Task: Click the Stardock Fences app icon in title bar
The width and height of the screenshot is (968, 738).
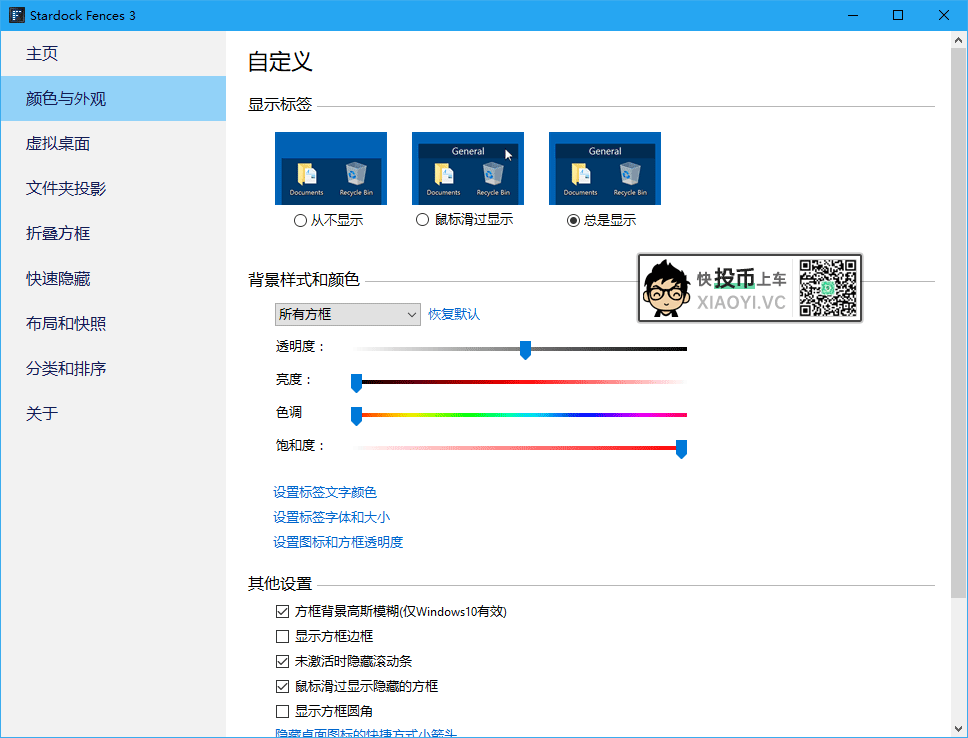Action: 17,15
